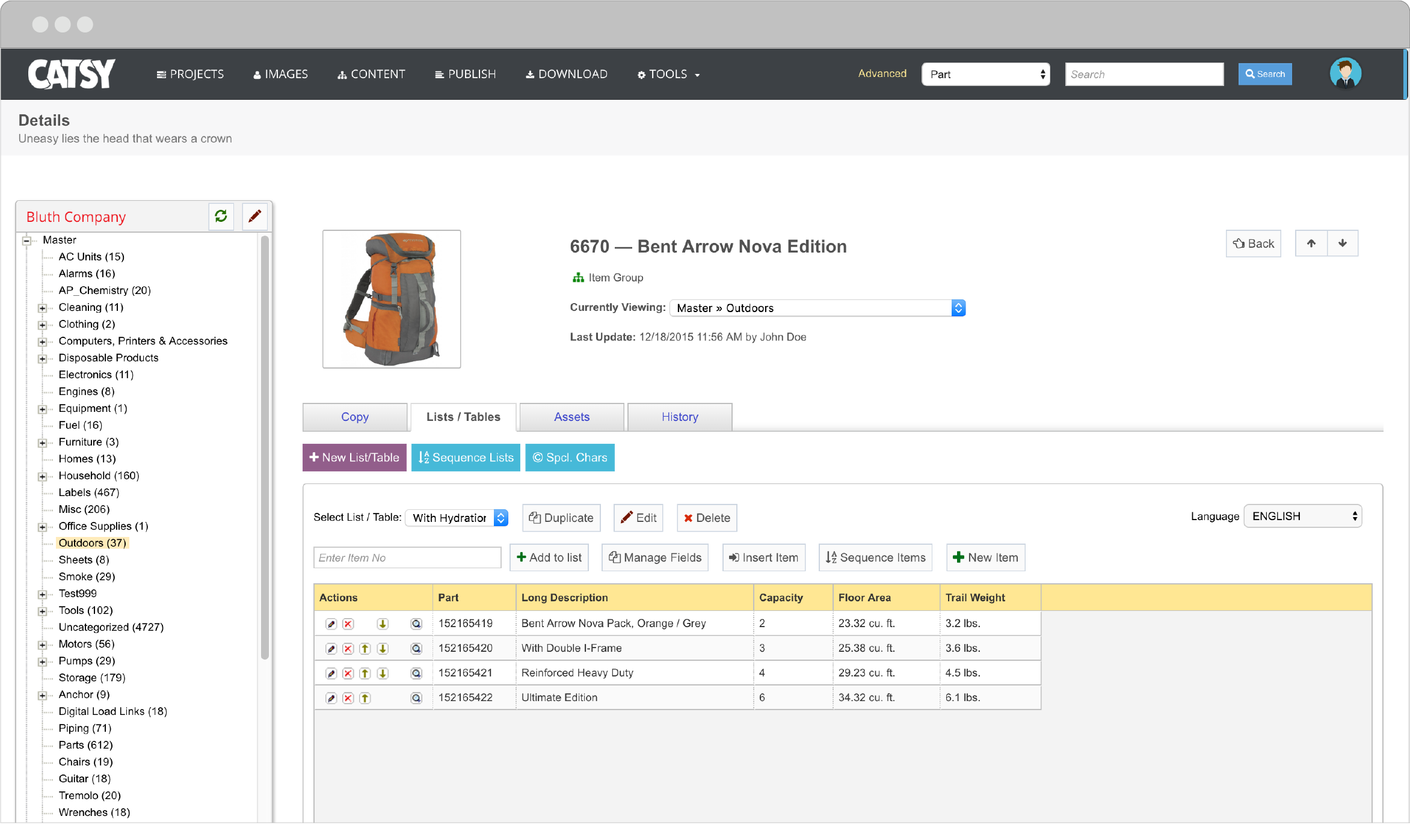Viewport: 1410px width, 840px height.
Task: Click the Sequence Items button
Action: click(875, 557)
